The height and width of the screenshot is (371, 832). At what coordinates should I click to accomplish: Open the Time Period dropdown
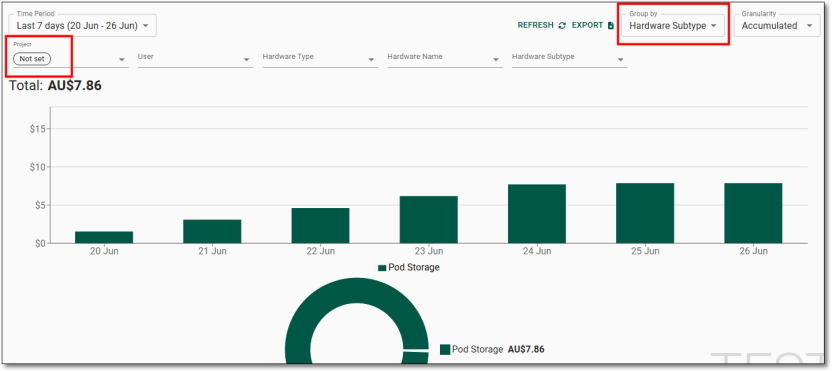pyautogui.click(x=82, y=25)
